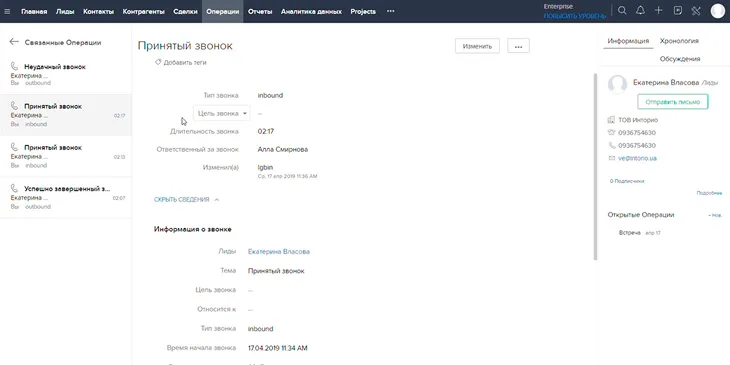This screenshot has height=365, width=730.
Task: Click Enterprise edition label
Action: point(558,7)
